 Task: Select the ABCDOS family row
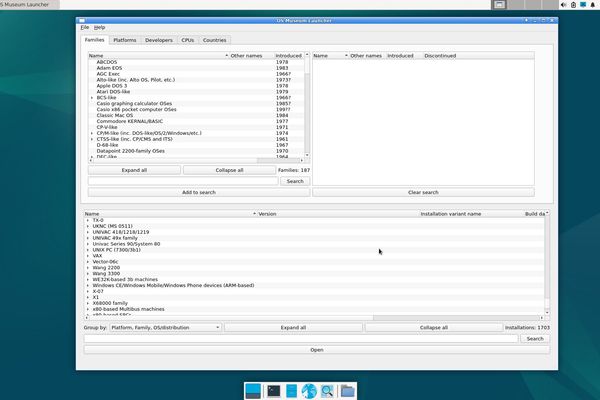(196, 62)
